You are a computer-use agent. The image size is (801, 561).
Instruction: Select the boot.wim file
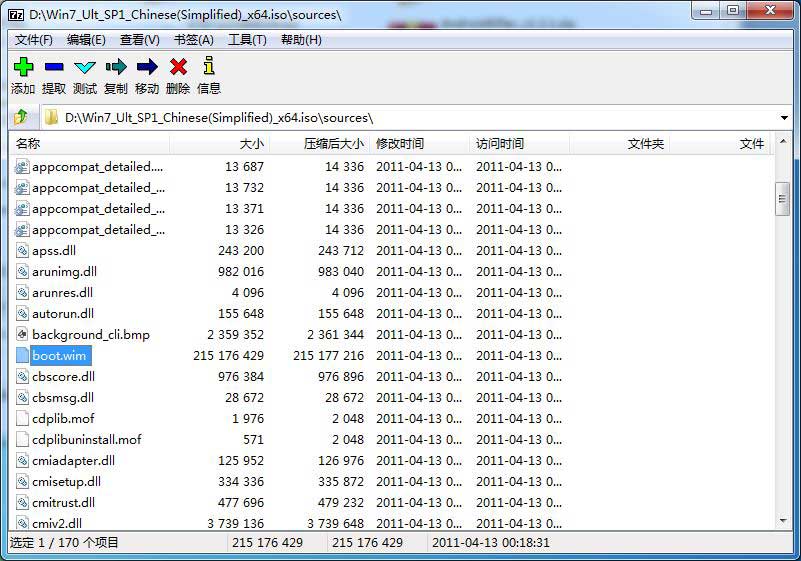point(59,356)
